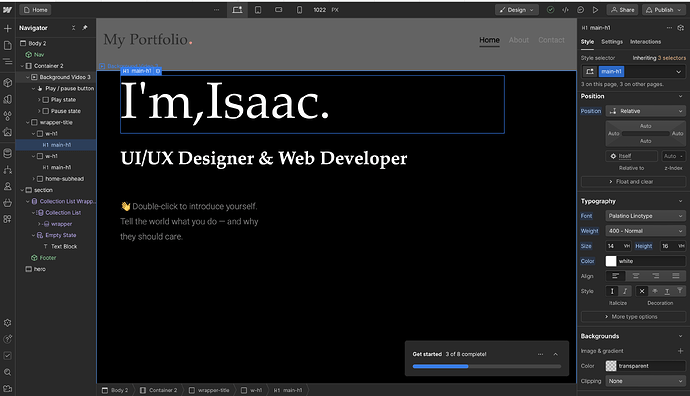Open the Position type dropdown showing Relative
The image size is (690, 396).
coord(646,111)
